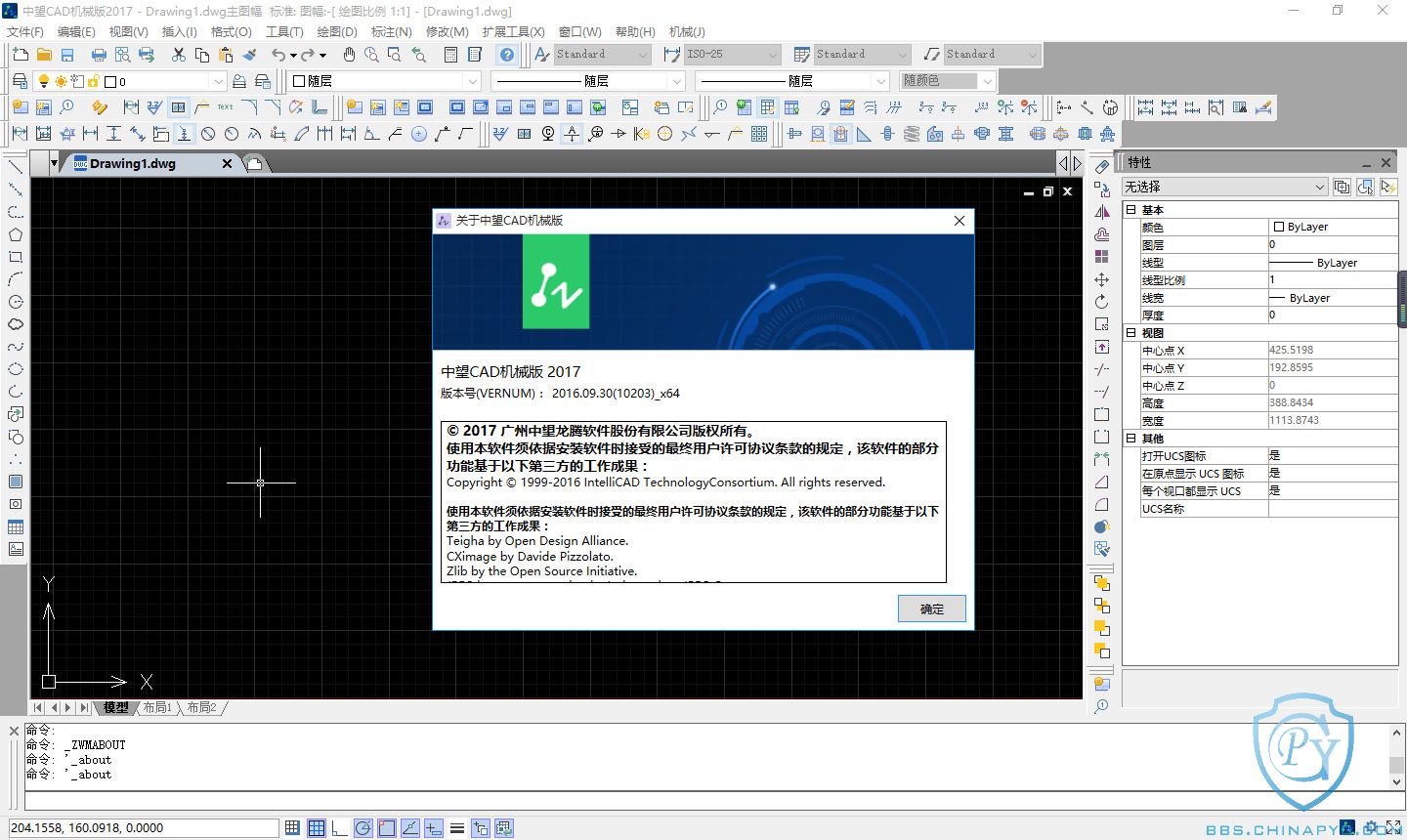
Task: Click the Match Properties brush icon
Action: 249,55
